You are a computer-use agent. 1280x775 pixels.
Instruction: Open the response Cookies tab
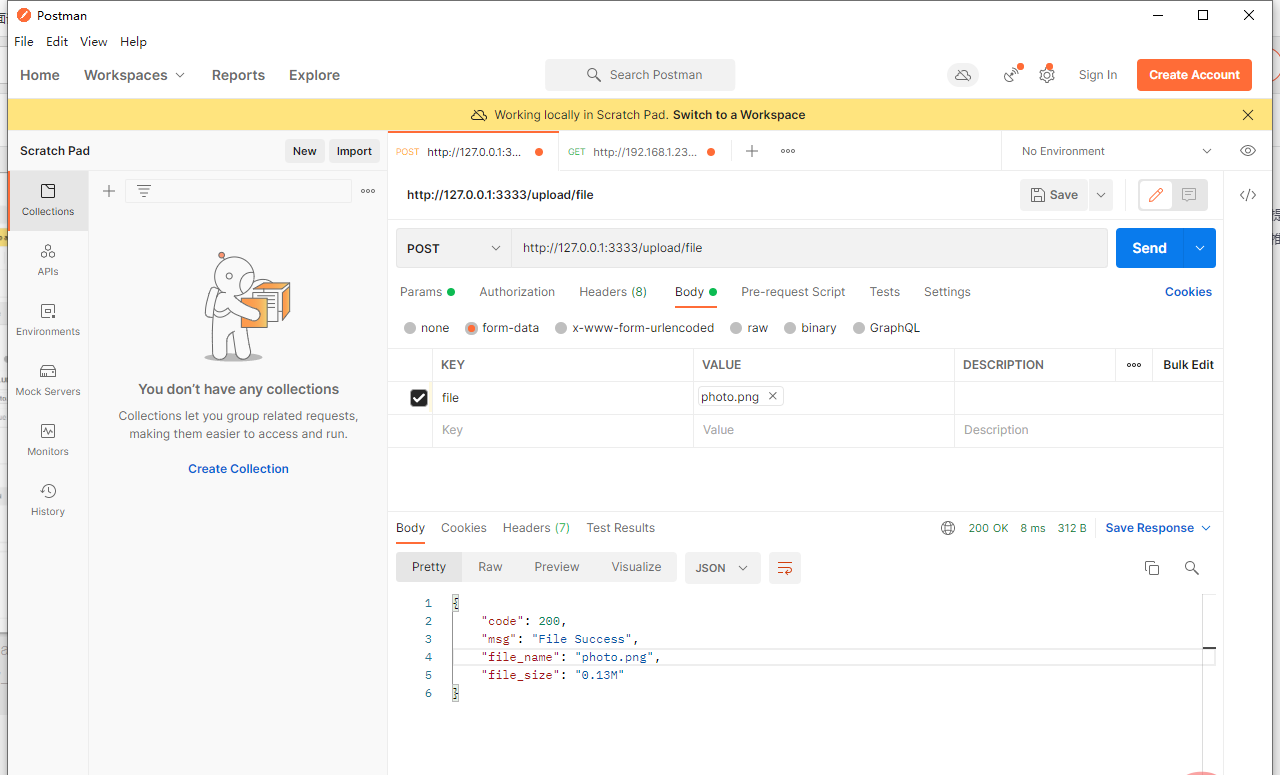[x=464, y=528]
